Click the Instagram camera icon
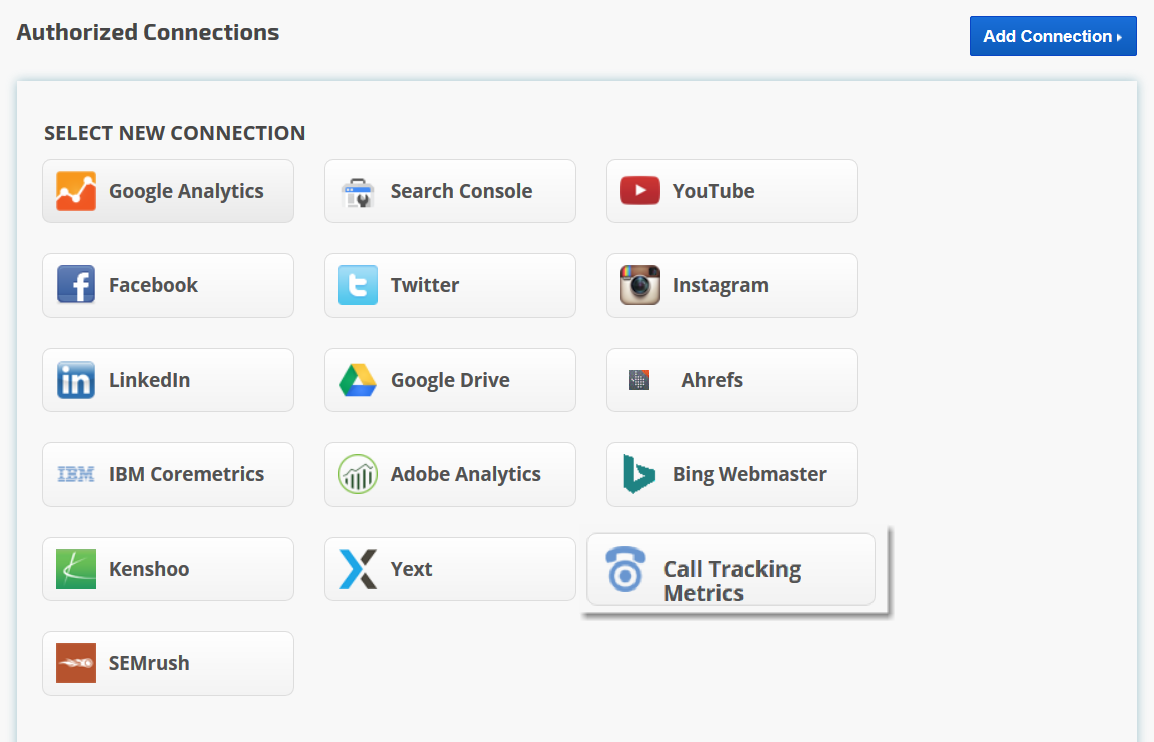This screenshot has width=1154, height=742. click(x=639, y=285)
